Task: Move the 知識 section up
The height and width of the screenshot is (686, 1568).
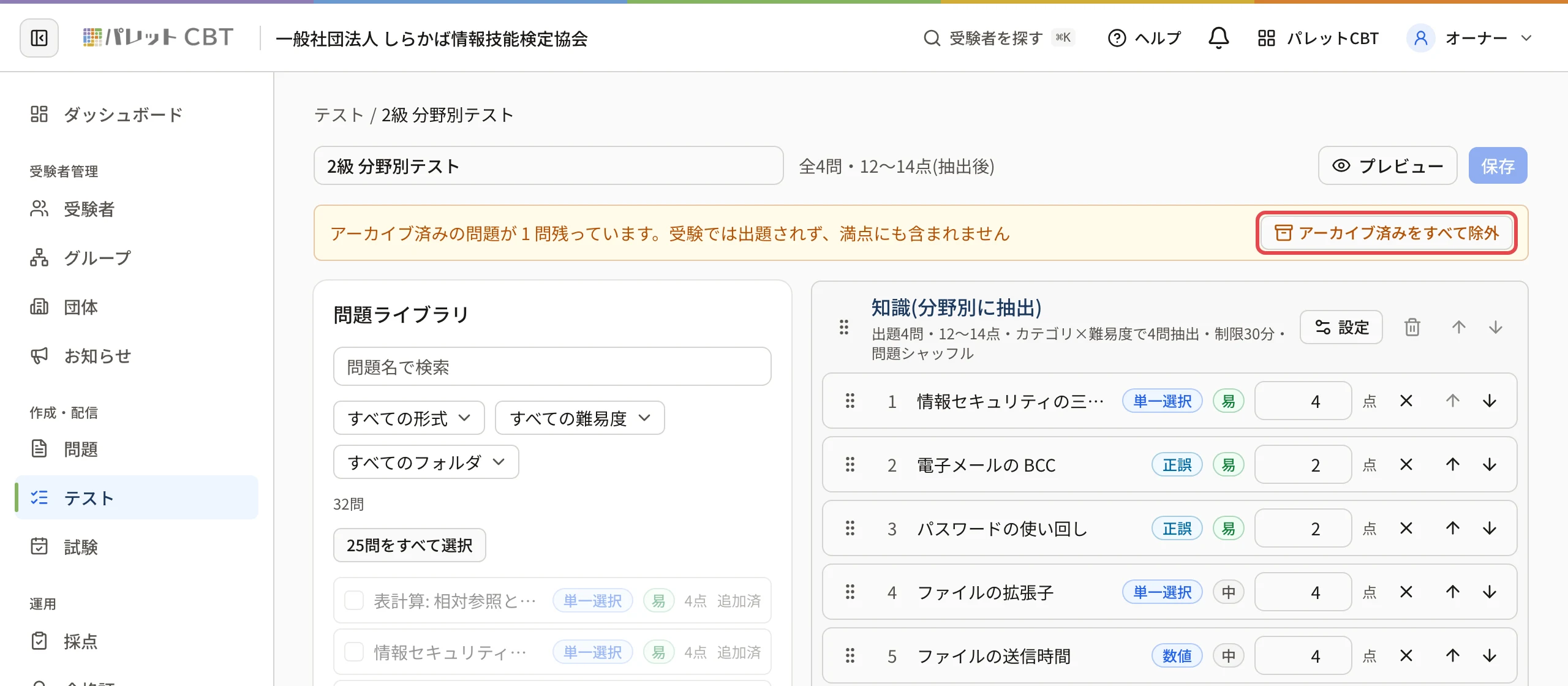Action: (x=1459, y=327)
